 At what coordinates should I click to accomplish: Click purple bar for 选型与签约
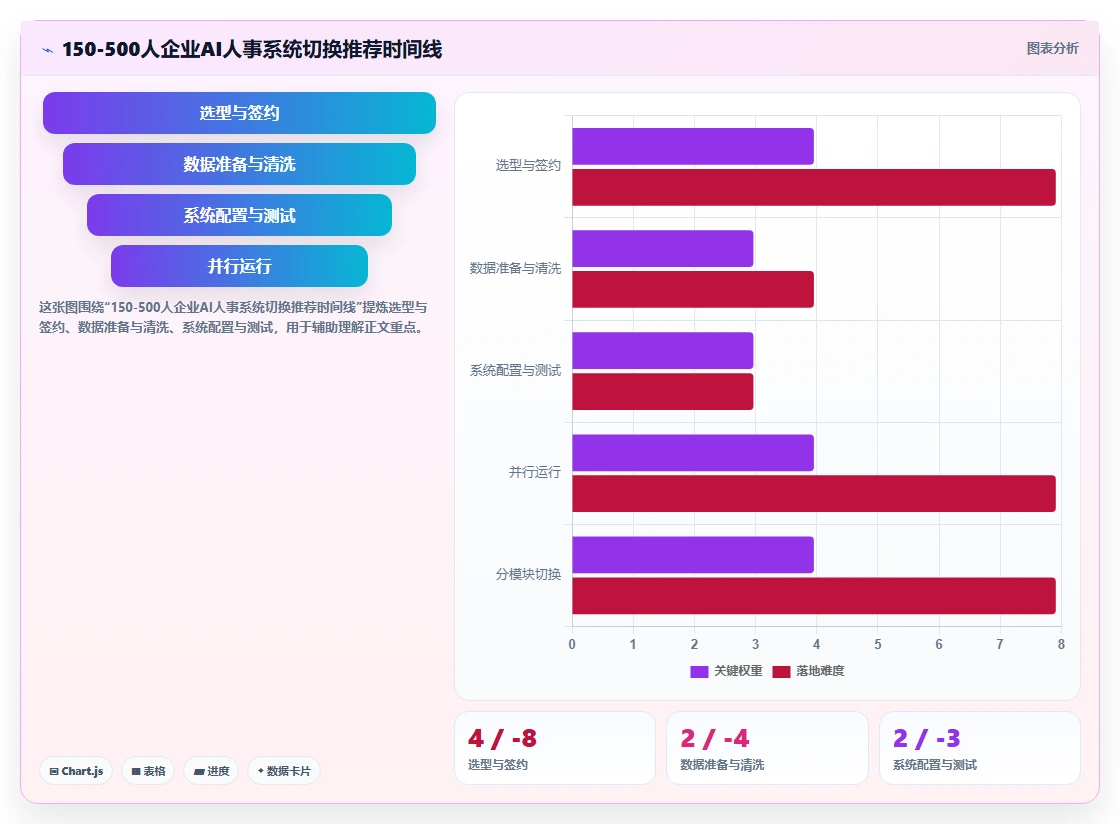[x=693, y=146]
